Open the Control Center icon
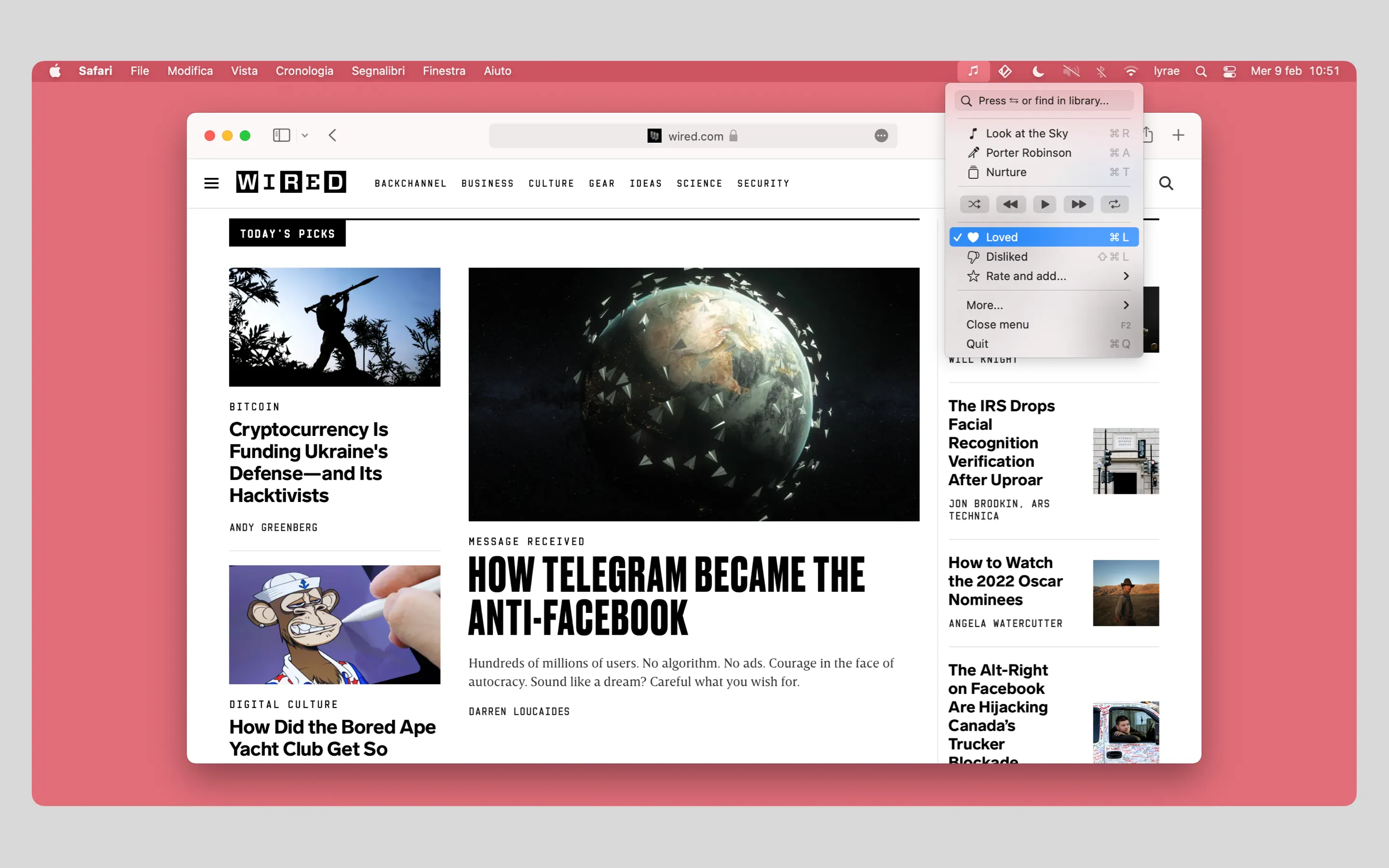Image resolution: width=1389 pixels, height=868 pixels. tap(1229, 70)
